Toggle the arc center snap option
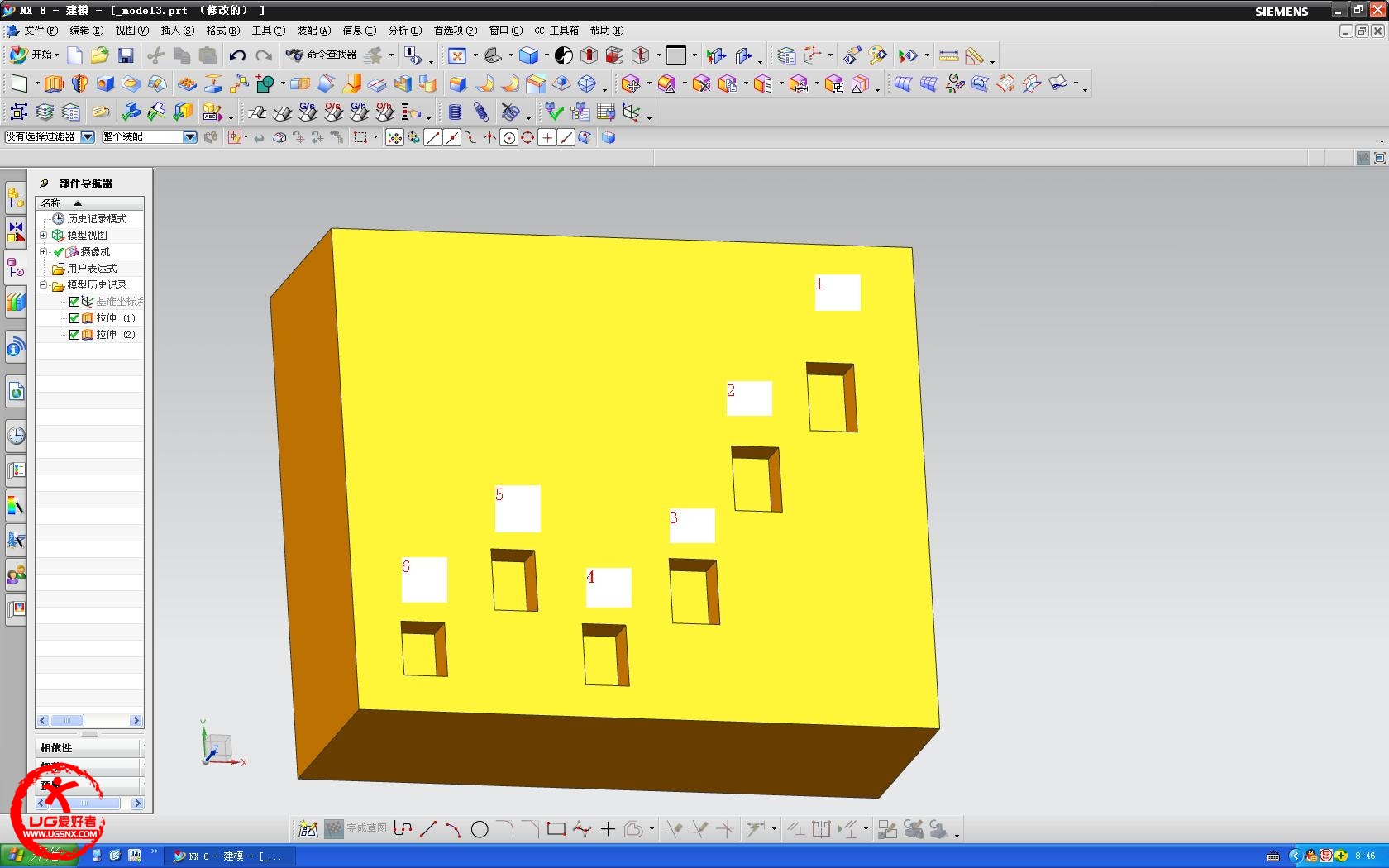Image resolution: width=1389 pixels, height=868 pixels. pyautogui.click(x=509, y=138)
